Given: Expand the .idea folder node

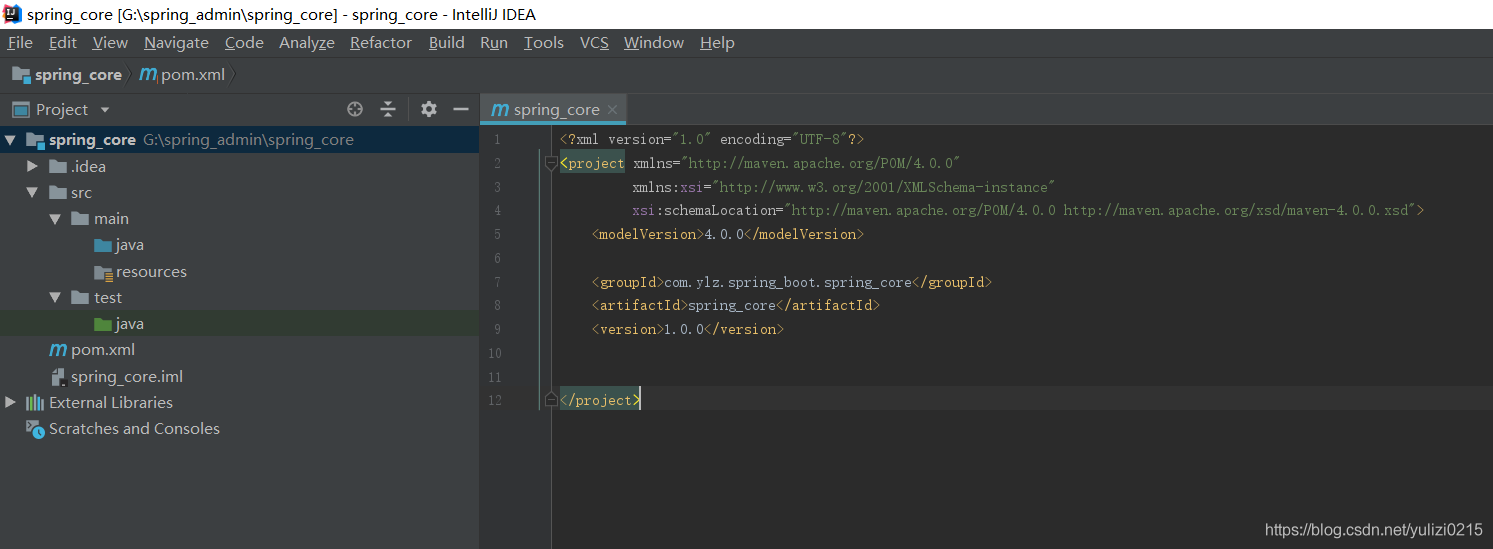Looking at the screenshot, I should pyautogui.click(x=32, y=166).
